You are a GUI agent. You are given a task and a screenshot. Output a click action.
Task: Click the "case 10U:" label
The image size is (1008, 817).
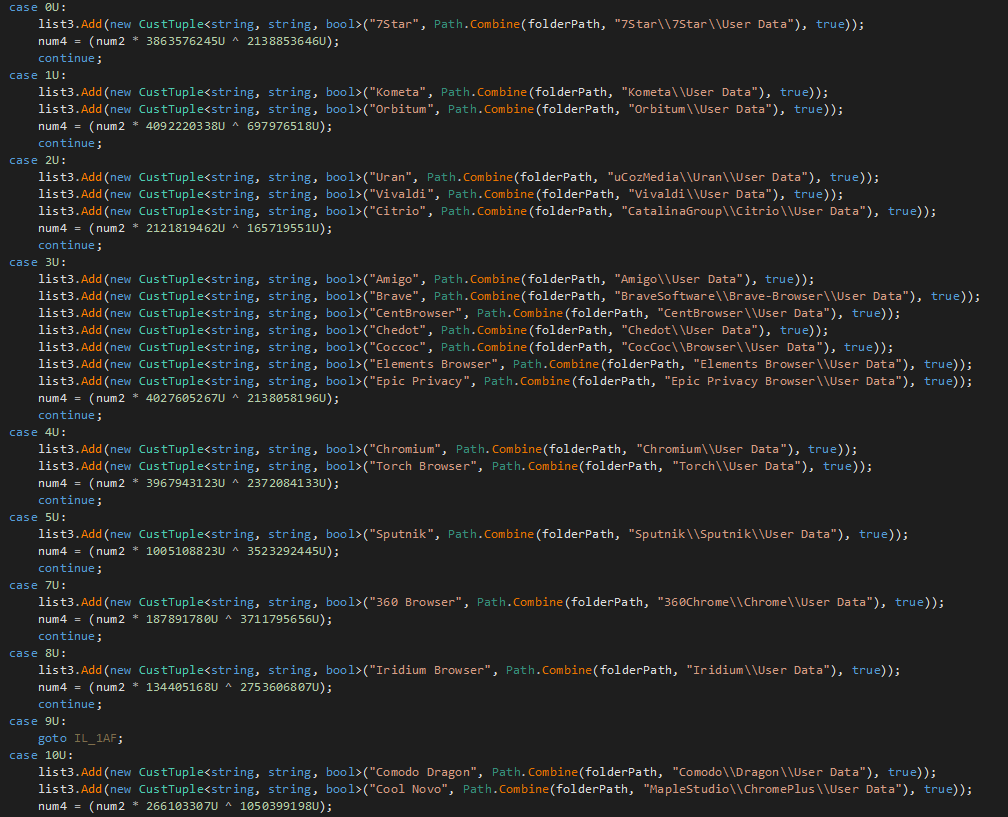41,756
